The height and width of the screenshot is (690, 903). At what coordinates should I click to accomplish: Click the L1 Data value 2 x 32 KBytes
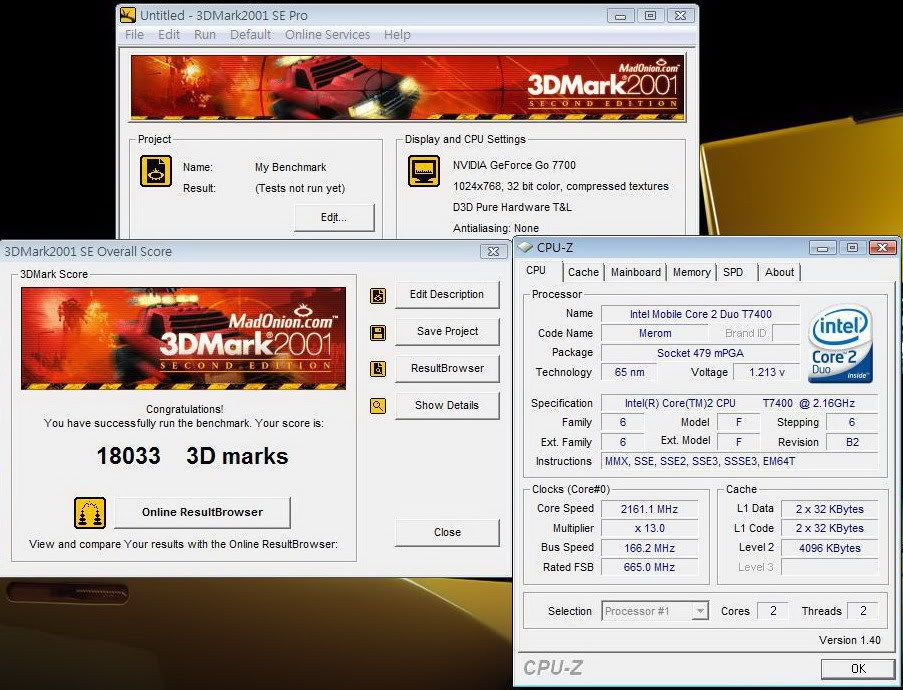coord(829,509)
